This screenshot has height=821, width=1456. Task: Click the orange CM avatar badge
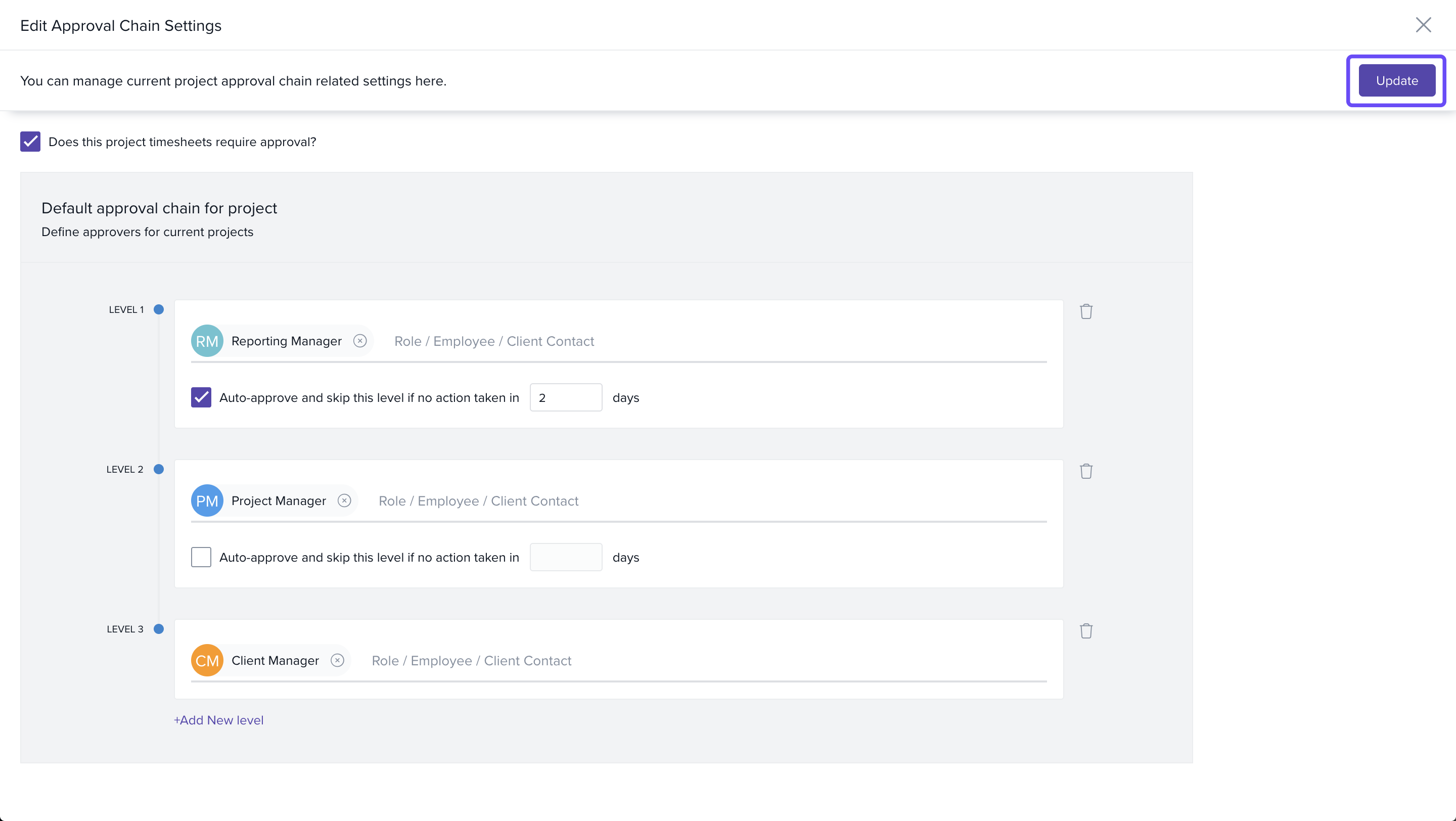[x=207, y=660]
